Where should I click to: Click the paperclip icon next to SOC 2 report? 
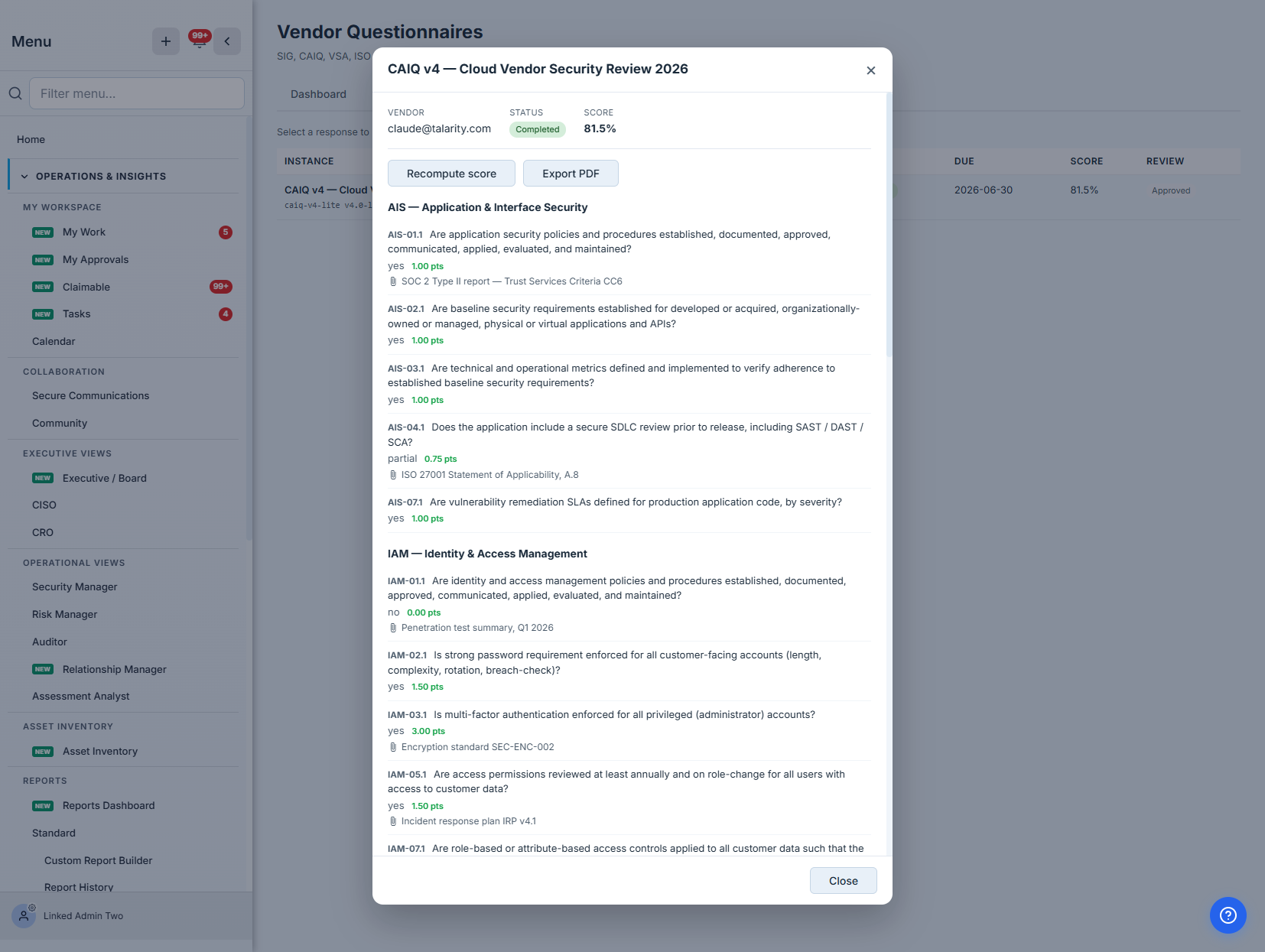393,281
